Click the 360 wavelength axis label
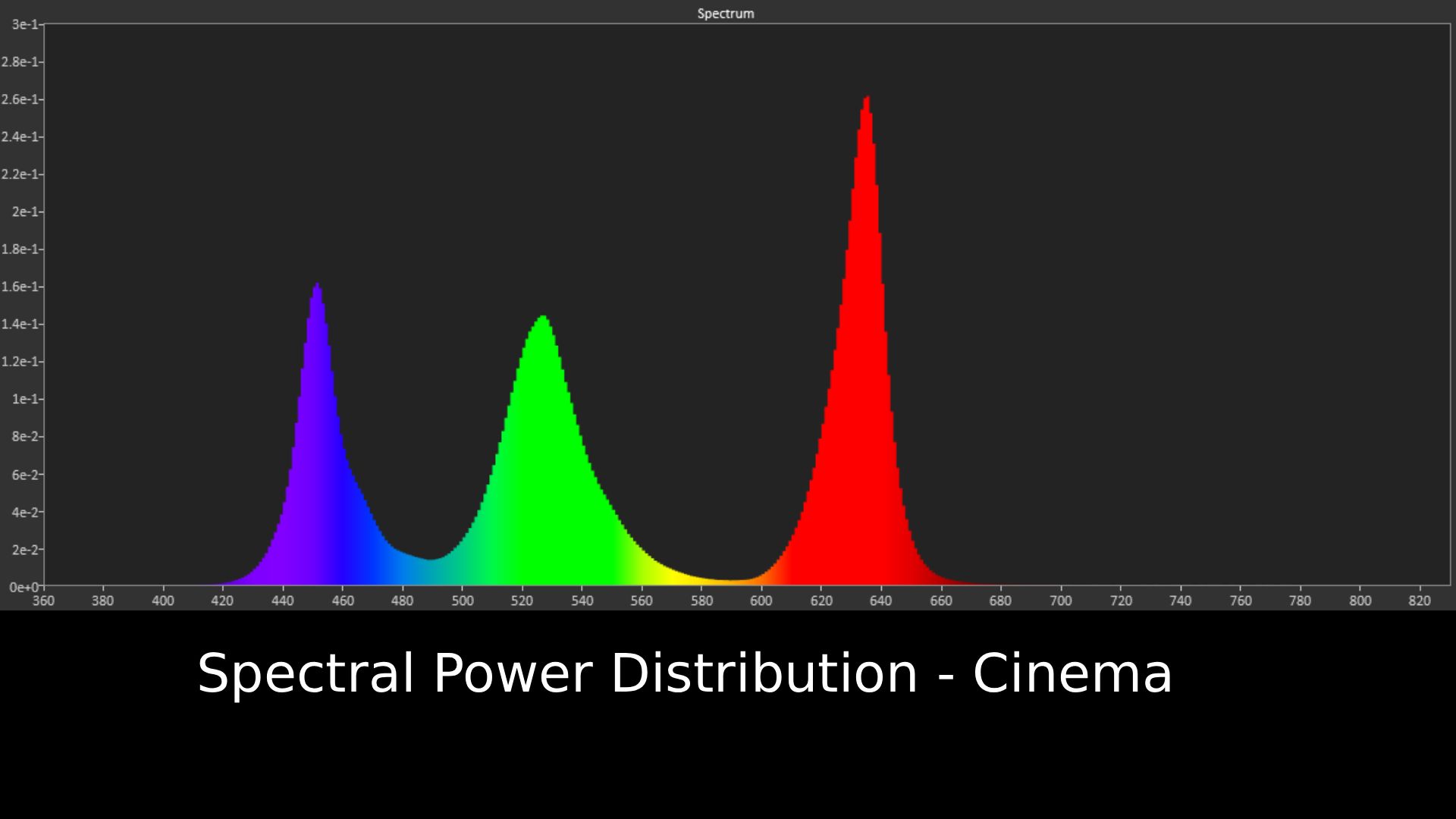This screenshot has height=819, width=1456. tap(43, 601)
